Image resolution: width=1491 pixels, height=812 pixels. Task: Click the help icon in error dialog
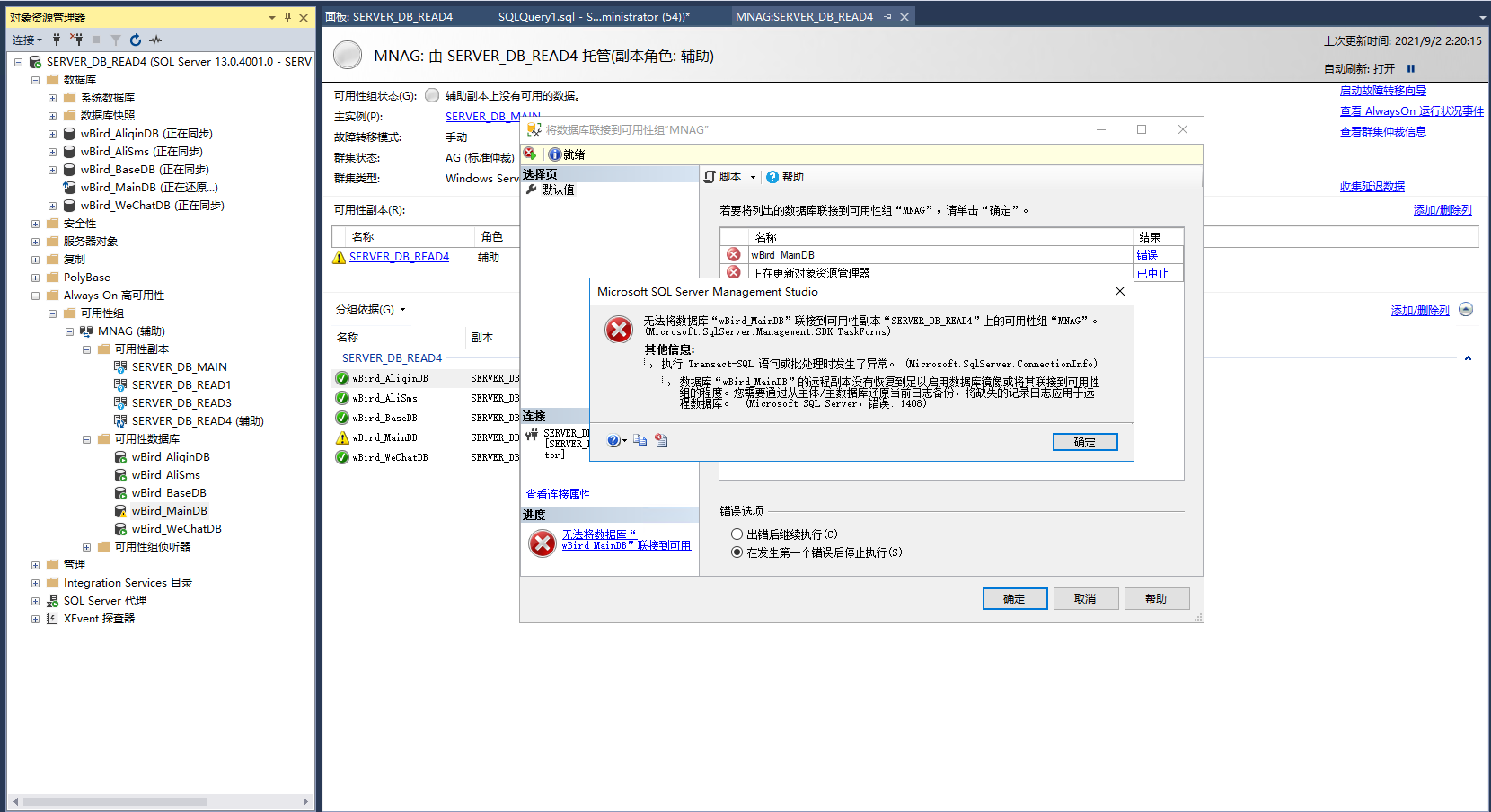click(613, 440)
